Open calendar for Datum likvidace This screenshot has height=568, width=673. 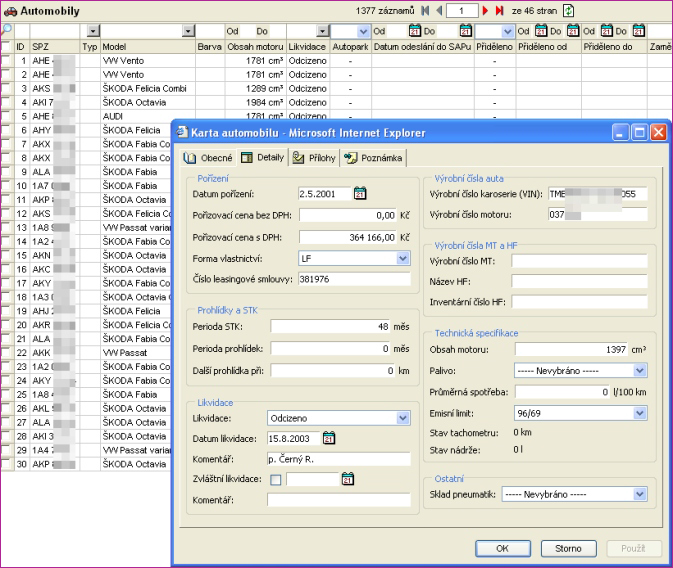[x=329, y=438]
